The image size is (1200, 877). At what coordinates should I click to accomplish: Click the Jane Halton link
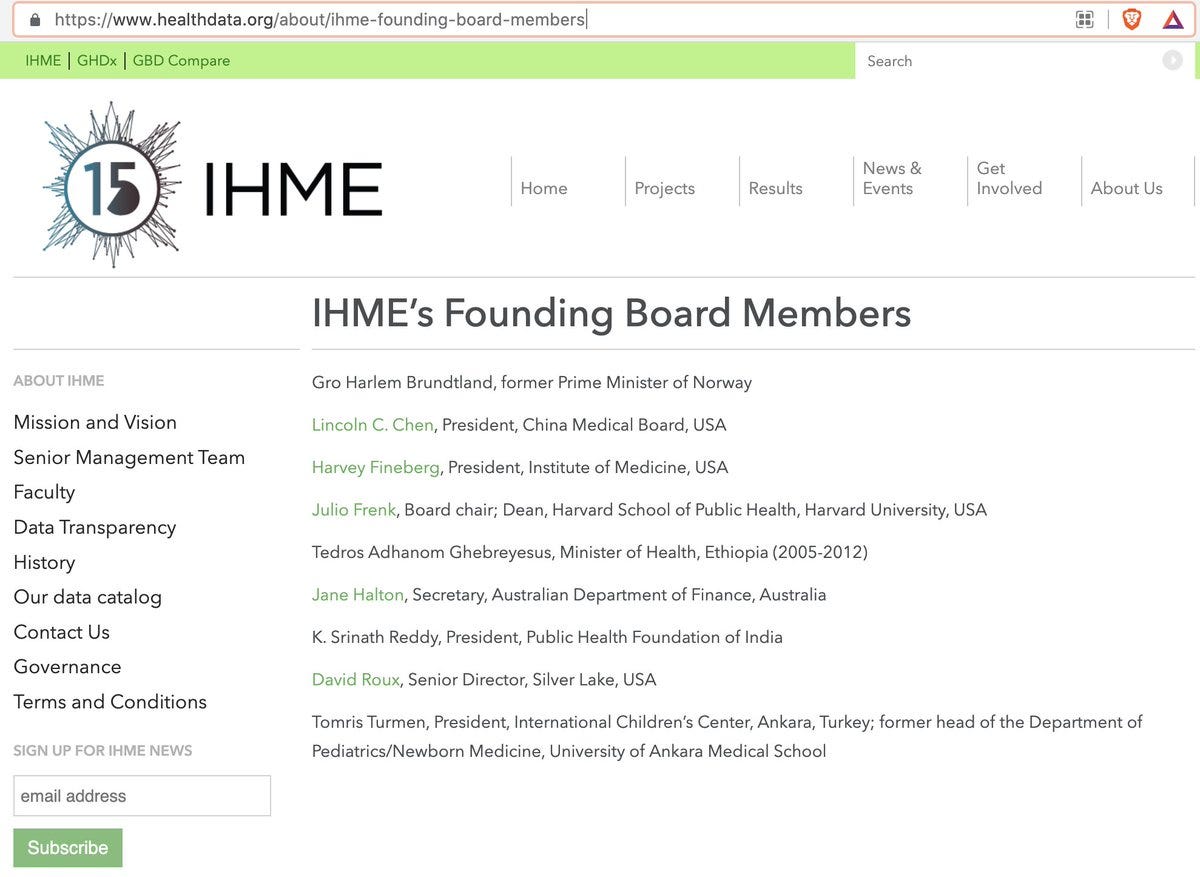358,595
